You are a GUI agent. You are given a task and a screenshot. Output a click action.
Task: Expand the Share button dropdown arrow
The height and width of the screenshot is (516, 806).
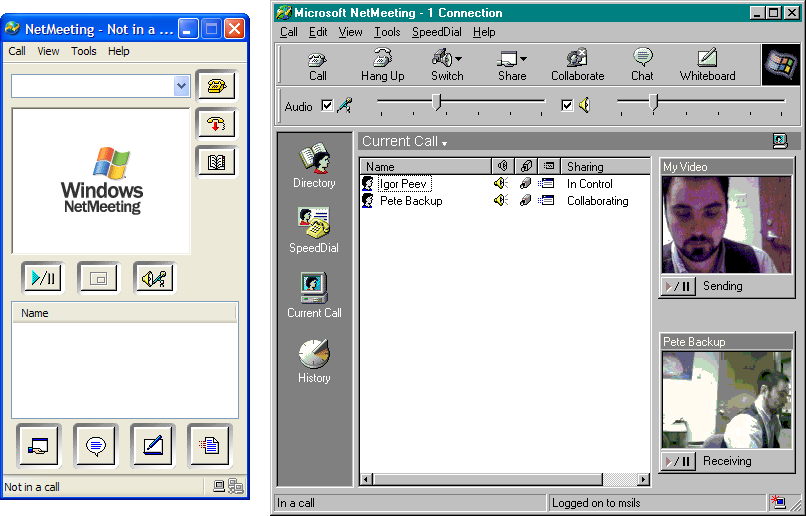click(x=523, y=59)
